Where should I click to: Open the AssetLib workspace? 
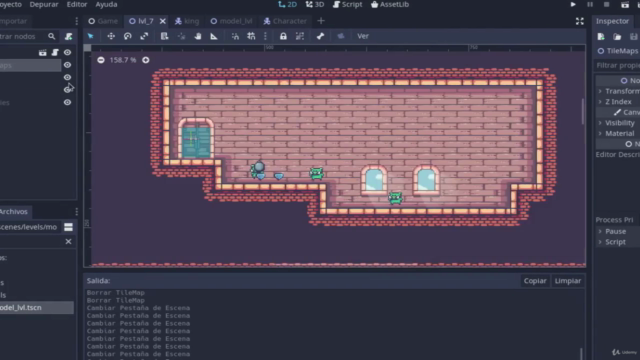390,4
